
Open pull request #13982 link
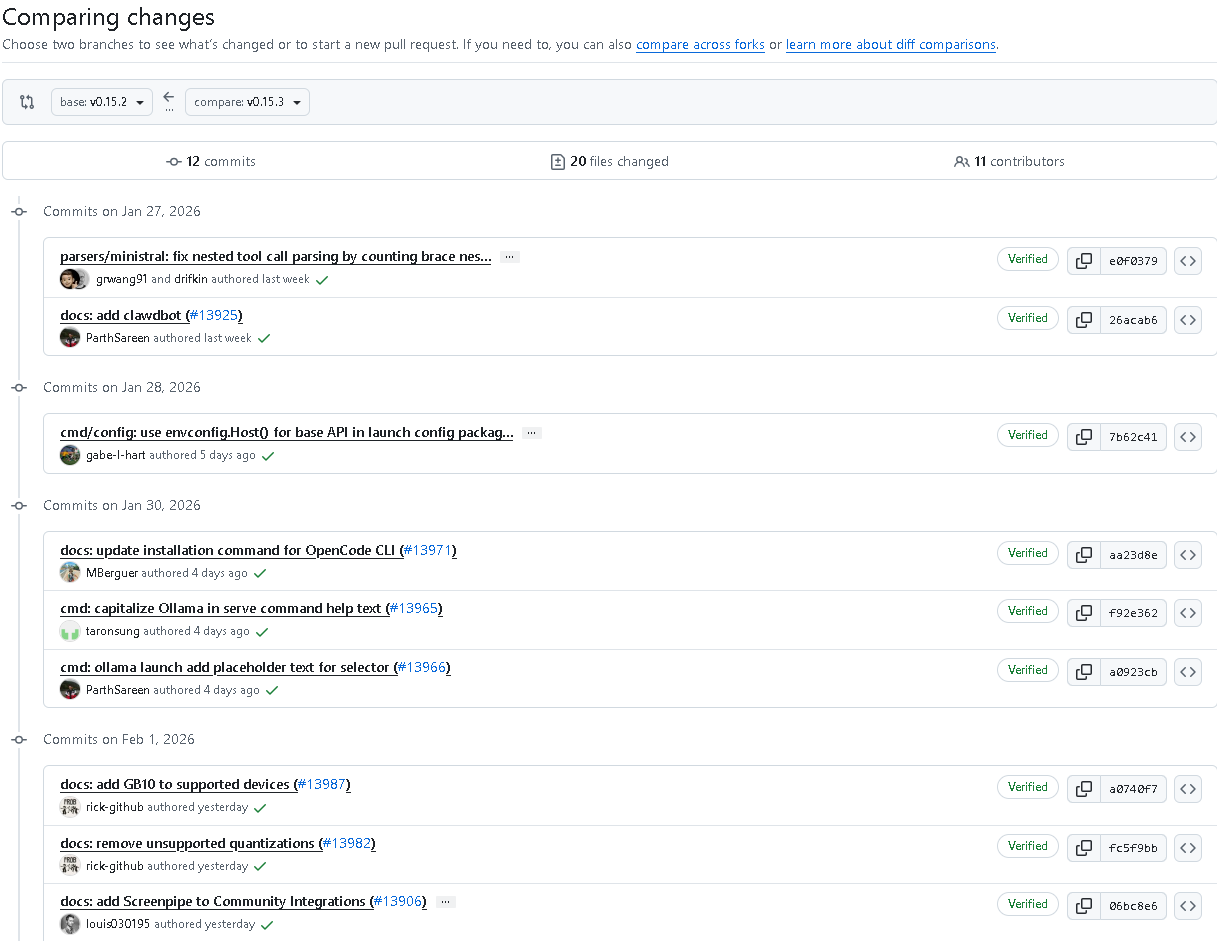coord(347,844)
